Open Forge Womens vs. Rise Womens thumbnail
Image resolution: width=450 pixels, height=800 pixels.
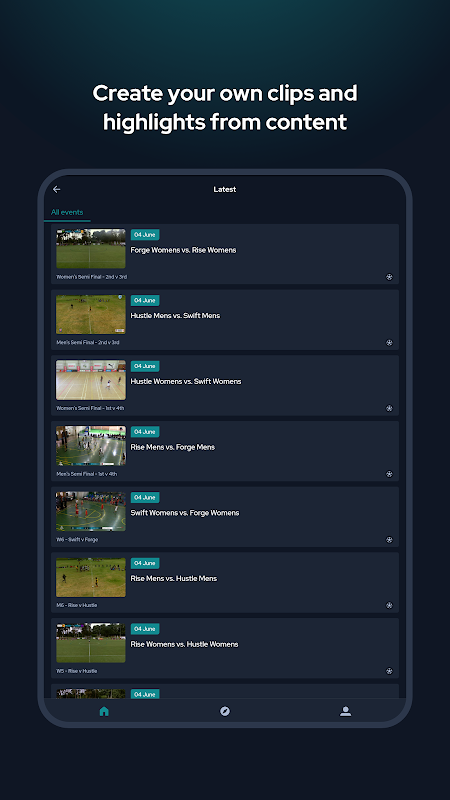(x=91, y=248)
